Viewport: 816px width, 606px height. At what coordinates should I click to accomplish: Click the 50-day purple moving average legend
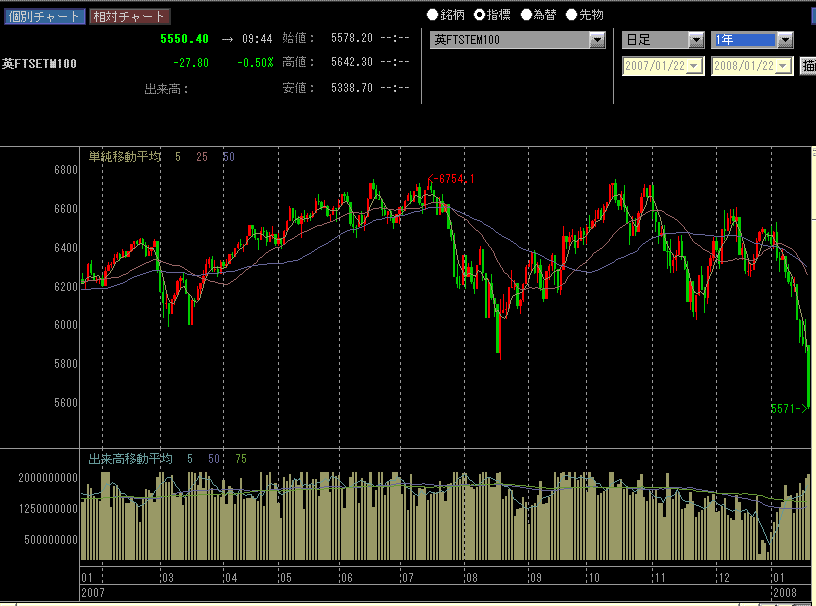[x=228, y=157]
